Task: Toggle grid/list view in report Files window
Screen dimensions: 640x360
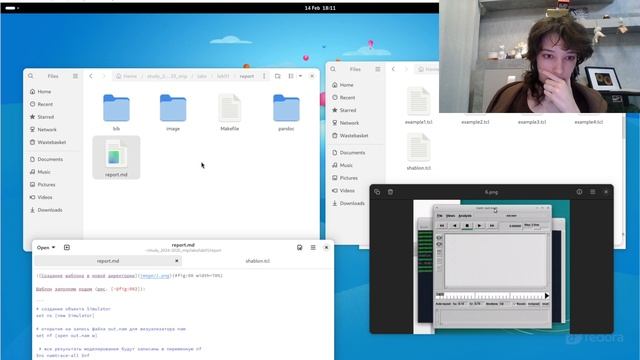Action: tap(291, 76)
